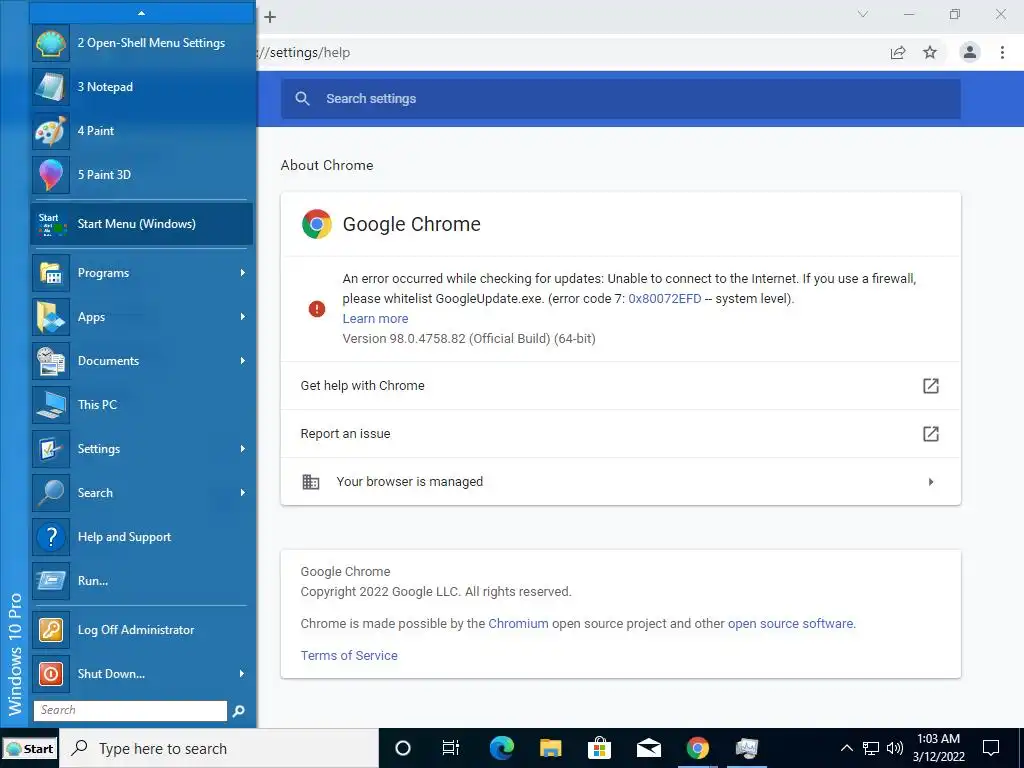Expand the Apps submenu arrow

(x=242, y=317)
